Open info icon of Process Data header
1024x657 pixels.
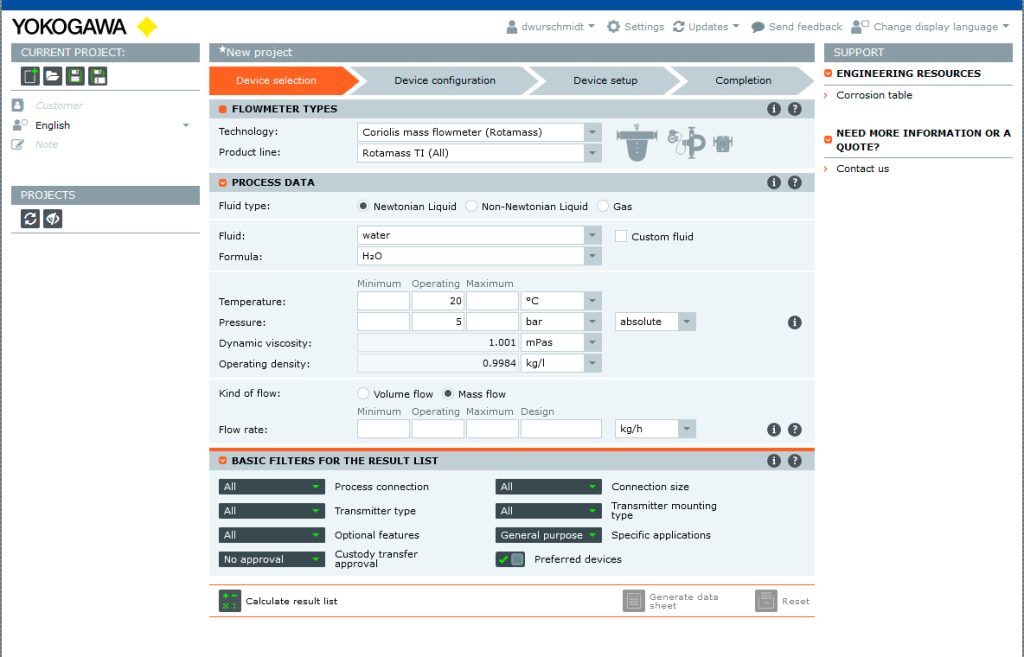[774, 182]
